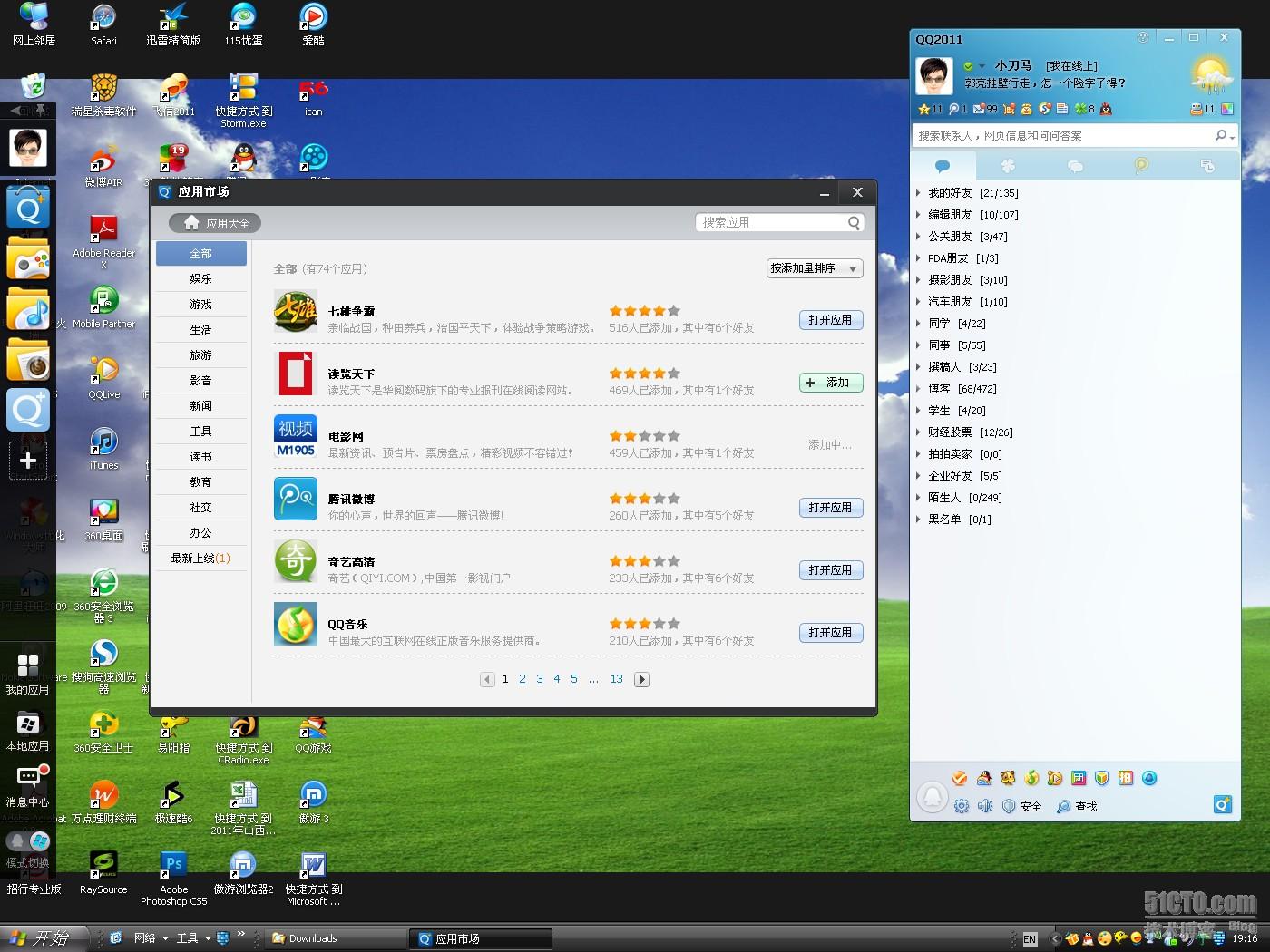Open QQ online status dropdown arrow
1270x952 pixels.
point(982,66)
